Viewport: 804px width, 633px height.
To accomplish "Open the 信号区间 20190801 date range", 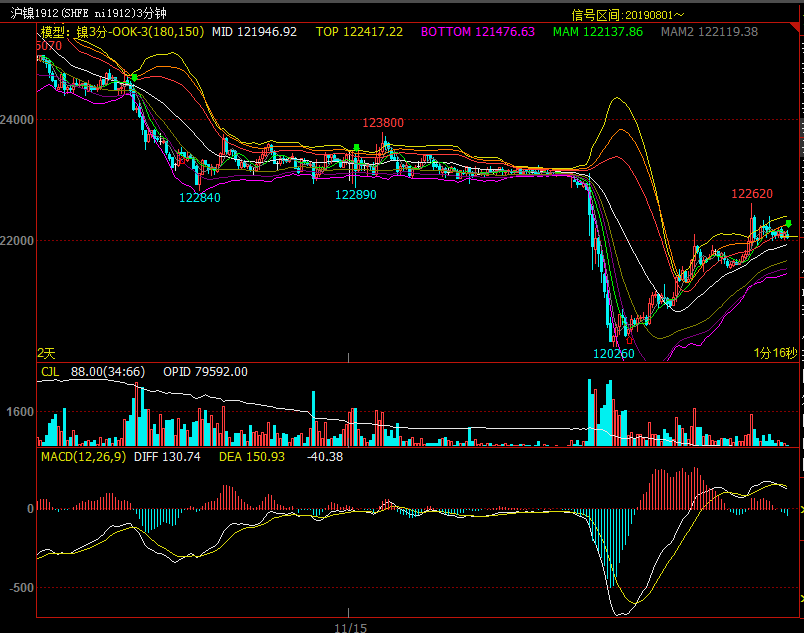I will pos(628,15).
